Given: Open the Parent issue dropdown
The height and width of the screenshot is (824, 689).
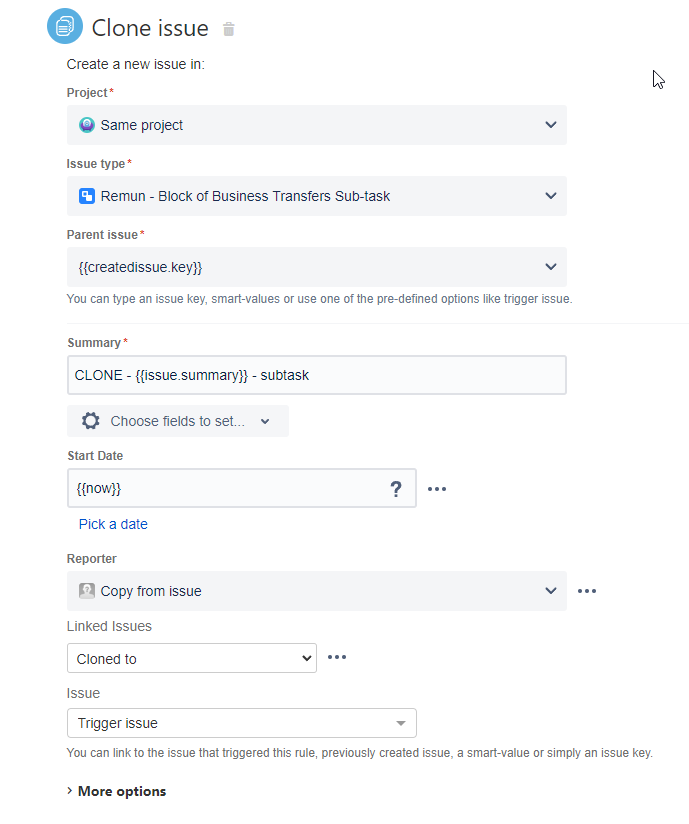Looking at the screenshot, I should pos(317,267).
